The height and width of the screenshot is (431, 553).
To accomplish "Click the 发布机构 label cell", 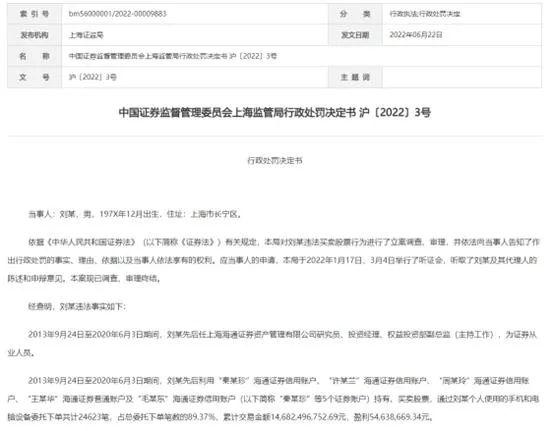I will coord(35,35).
